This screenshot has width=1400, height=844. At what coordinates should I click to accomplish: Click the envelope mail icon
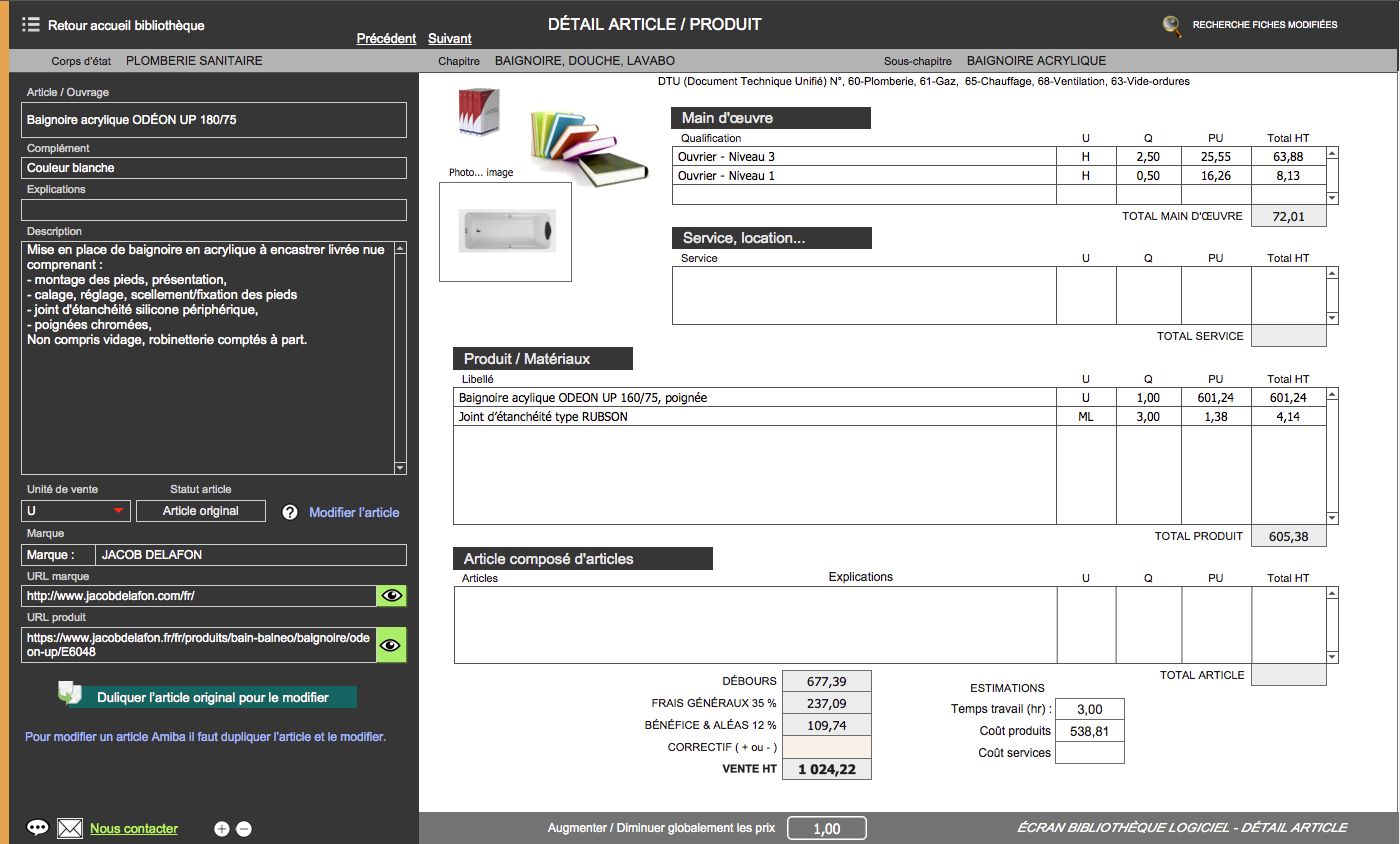click(69, 828)
